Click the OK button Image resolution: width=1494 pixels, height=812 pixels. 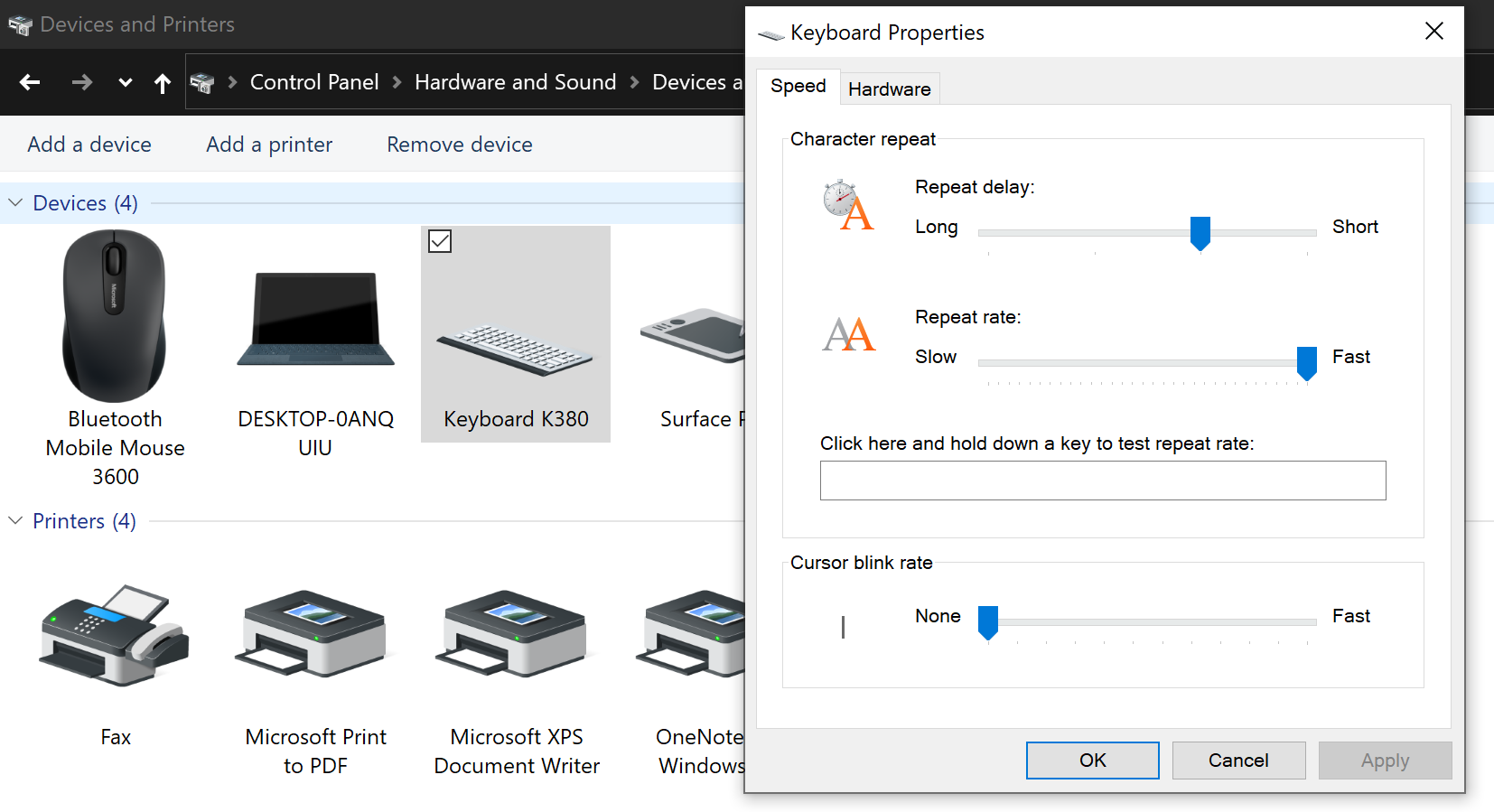pyautogui.click(x=1092, y=761)
